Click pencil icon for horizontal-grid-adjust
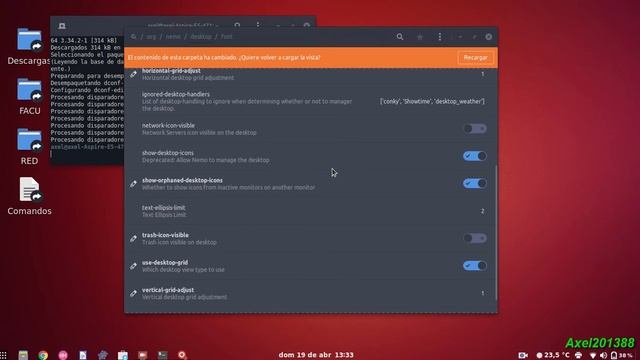Viewport: 640px width, 360px height. [x=133, y=74]
